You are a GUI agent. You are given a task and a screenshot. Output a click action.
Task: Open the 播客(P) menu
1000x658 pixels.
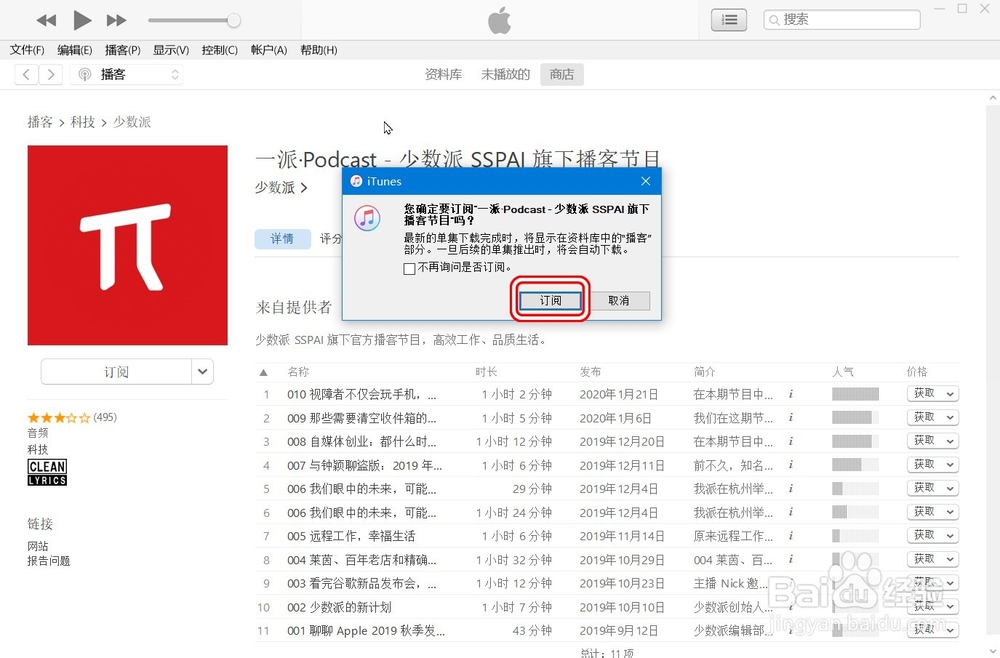pyautogui.click(x=122, y=50)
